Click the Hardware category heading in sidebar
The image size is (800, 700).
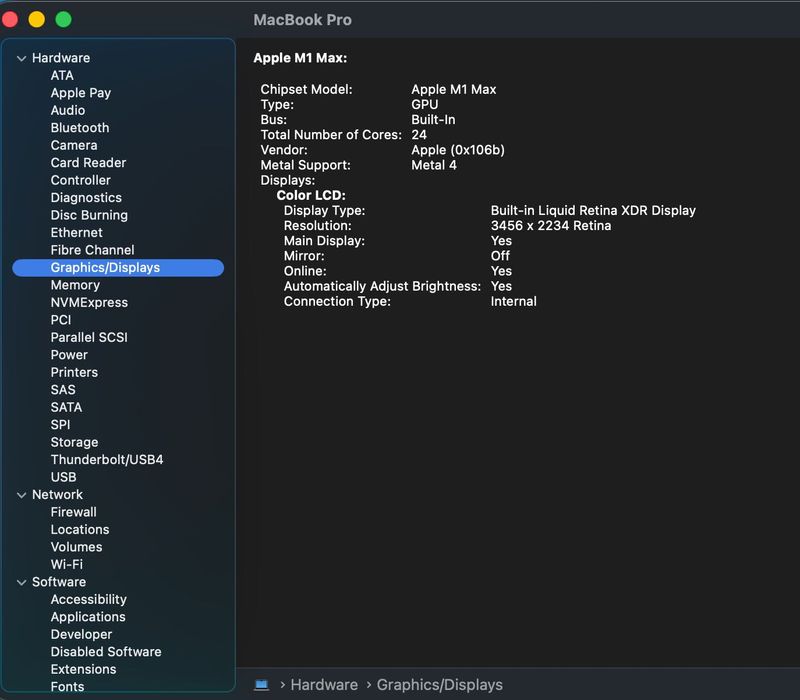(x=61, y=58)
